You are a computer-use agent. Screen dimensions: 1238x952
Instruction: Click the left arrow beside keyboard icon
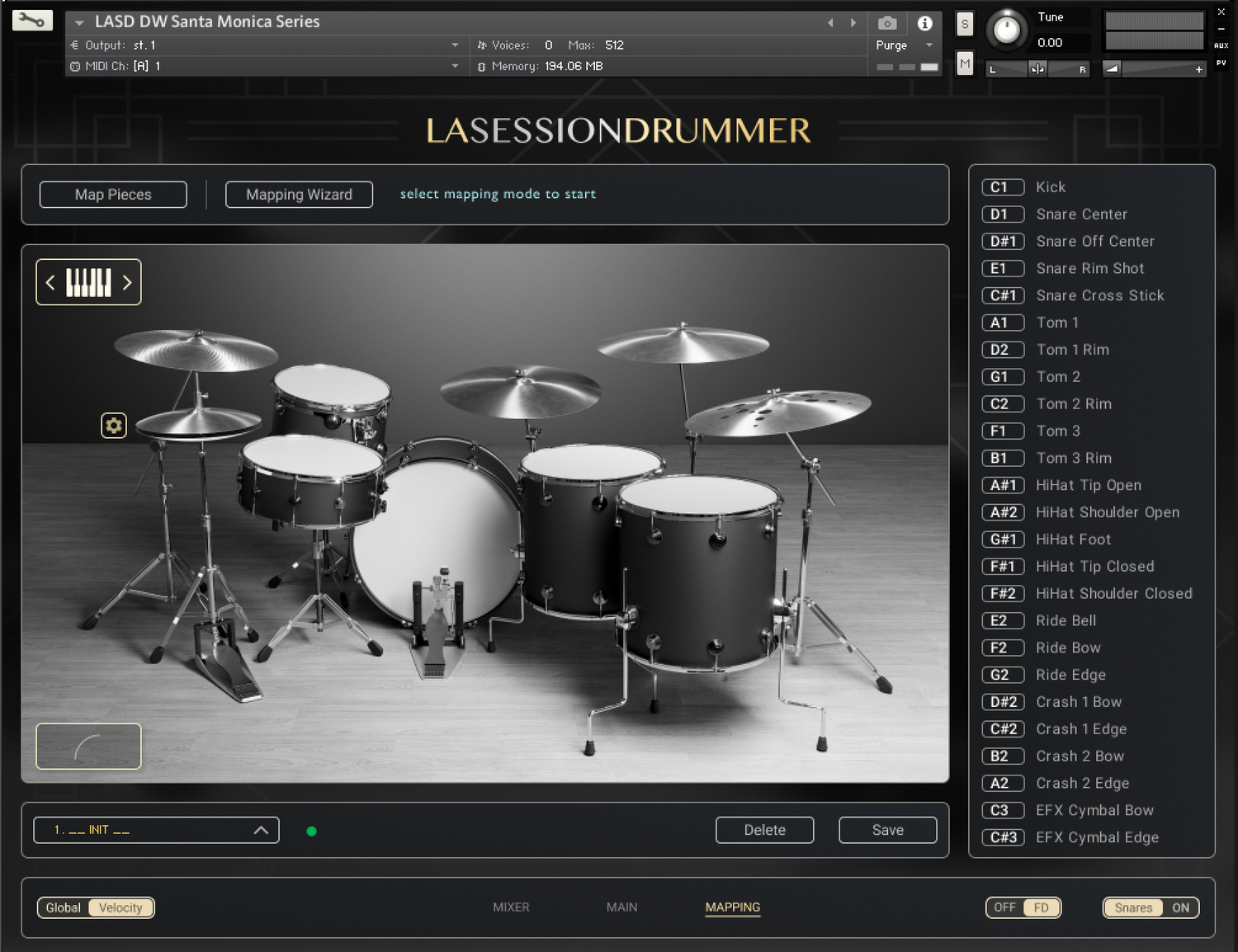pyautogui.click(x=50, y=283)
